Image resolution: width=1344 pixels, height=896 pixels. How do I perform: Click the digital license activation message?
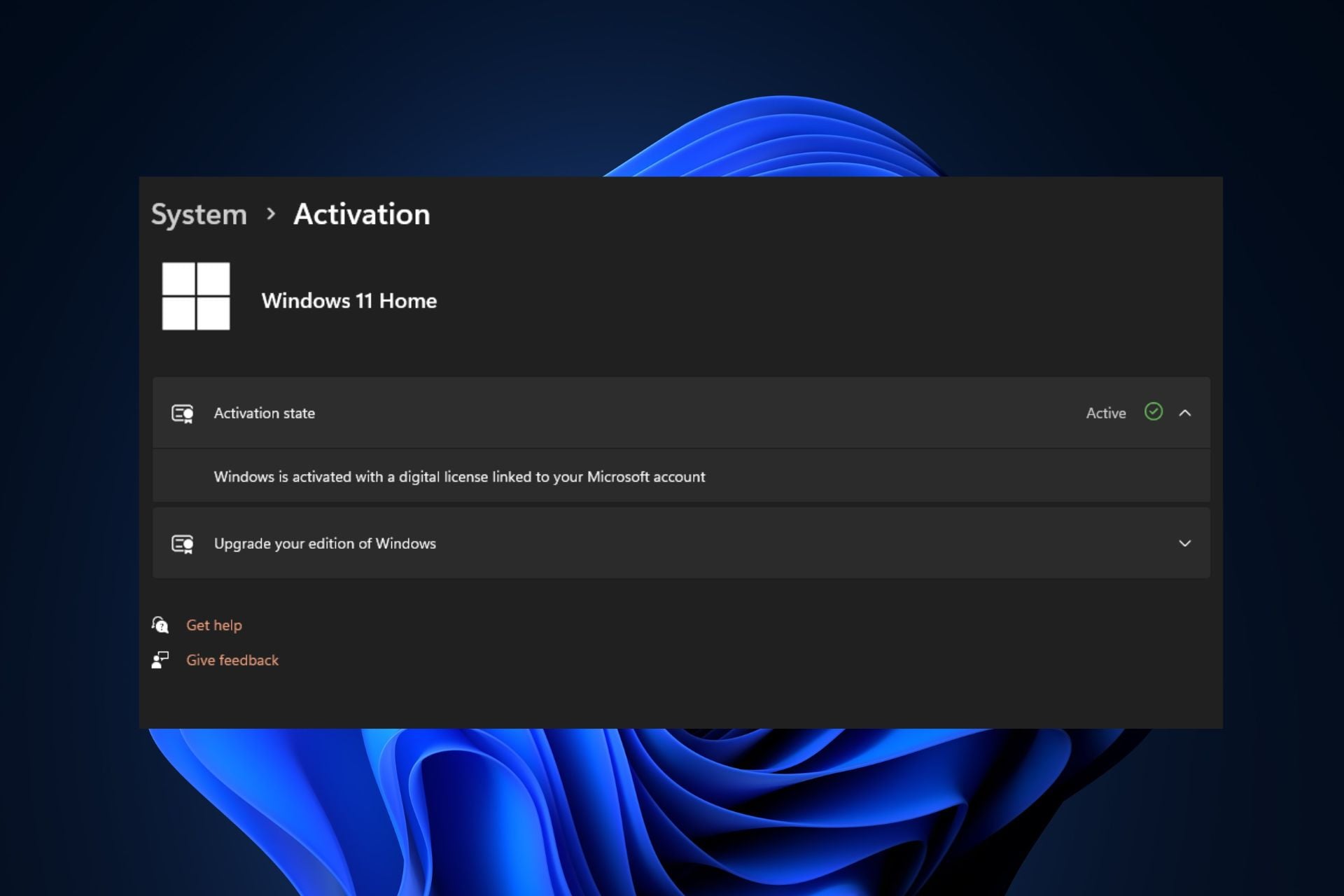(459, 477)
